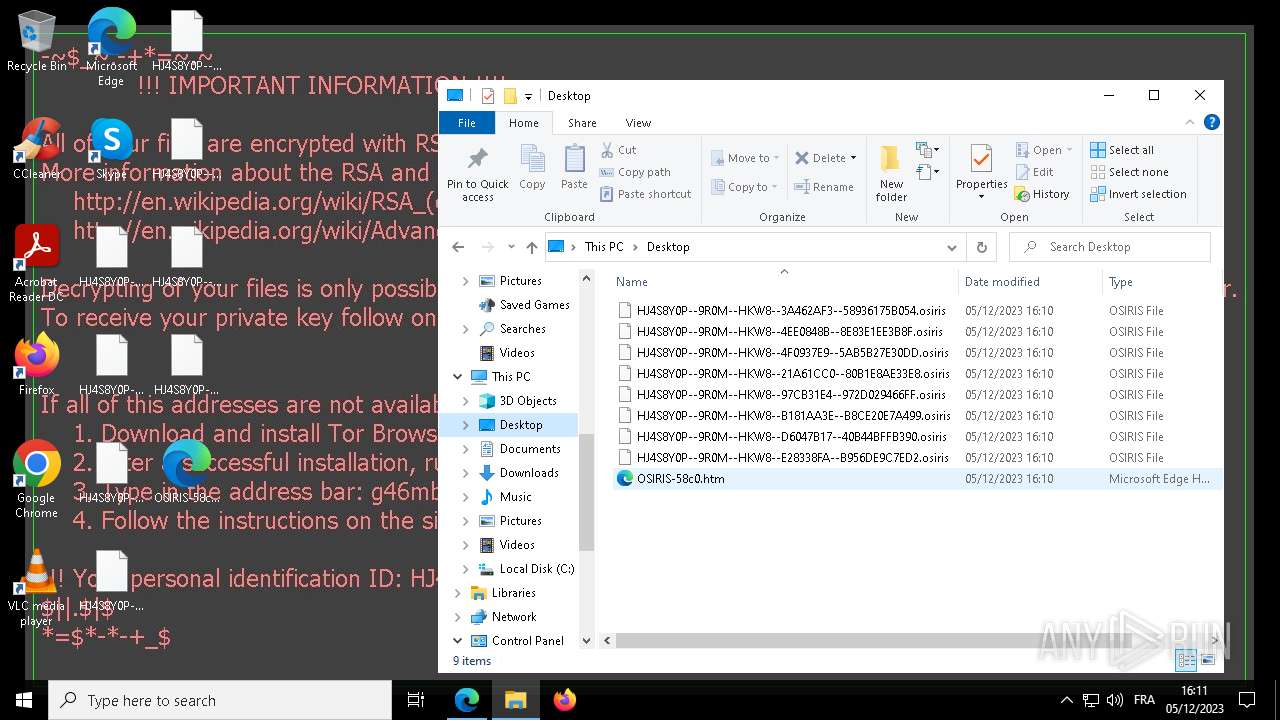Viewport: 1280px width, 720px height.
Task: Click History in Open group
Action: 1042,194
